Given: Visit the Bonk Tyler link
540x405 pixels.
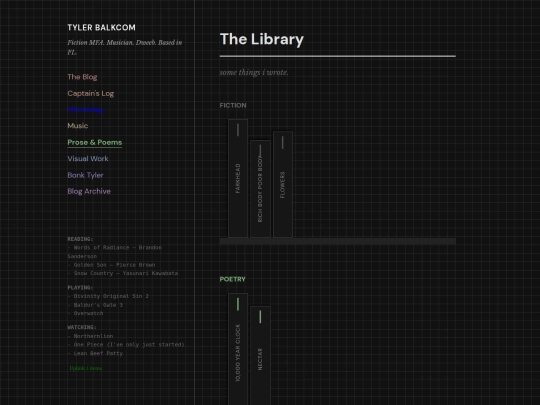Looking at the screenshot, I should [85, 175].
